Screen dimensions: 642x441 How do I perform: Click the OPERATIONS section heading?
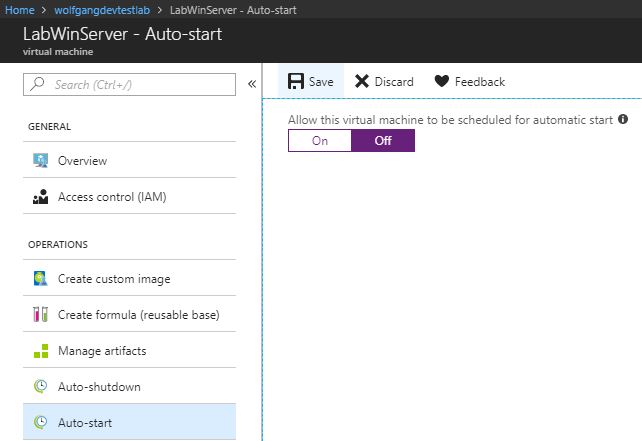click(58, 244)
